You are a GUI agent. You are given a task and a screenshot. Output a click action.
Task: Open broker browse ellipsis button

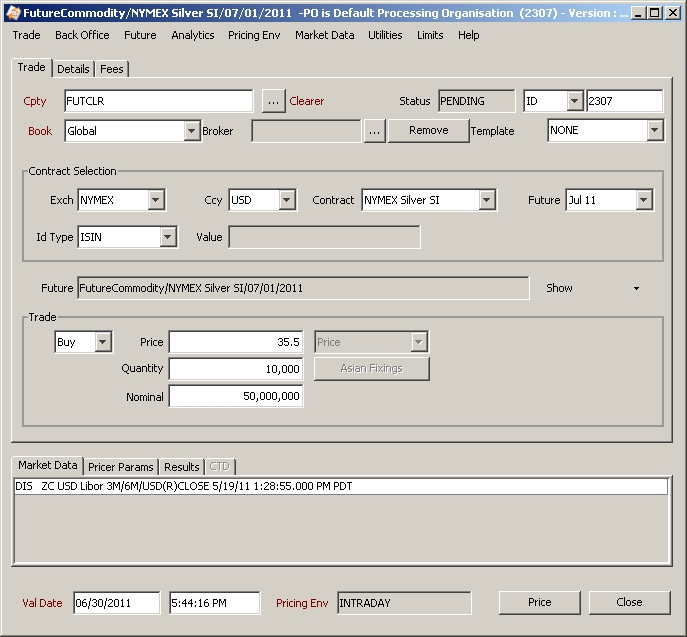pyautogui.click(x=374, y=131)
